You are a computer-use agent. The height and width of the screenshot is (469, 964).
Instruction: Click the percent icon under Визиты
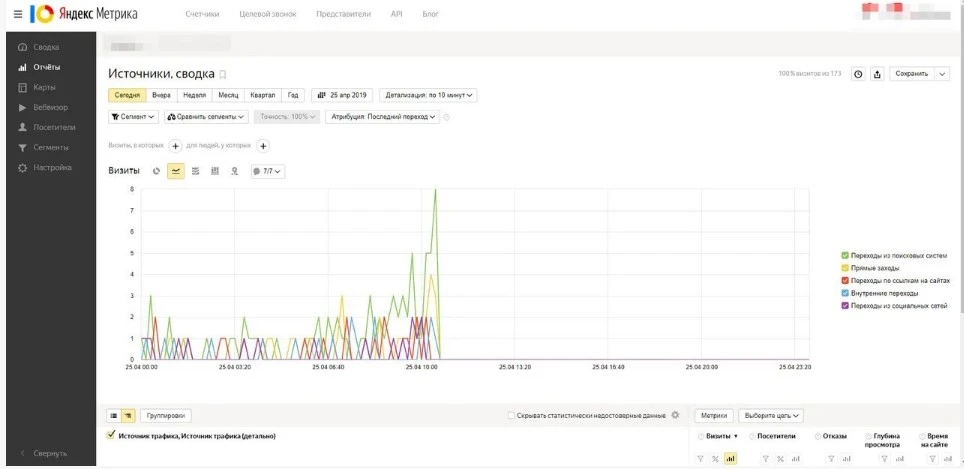pyautogui.click(x=716, y=459)
